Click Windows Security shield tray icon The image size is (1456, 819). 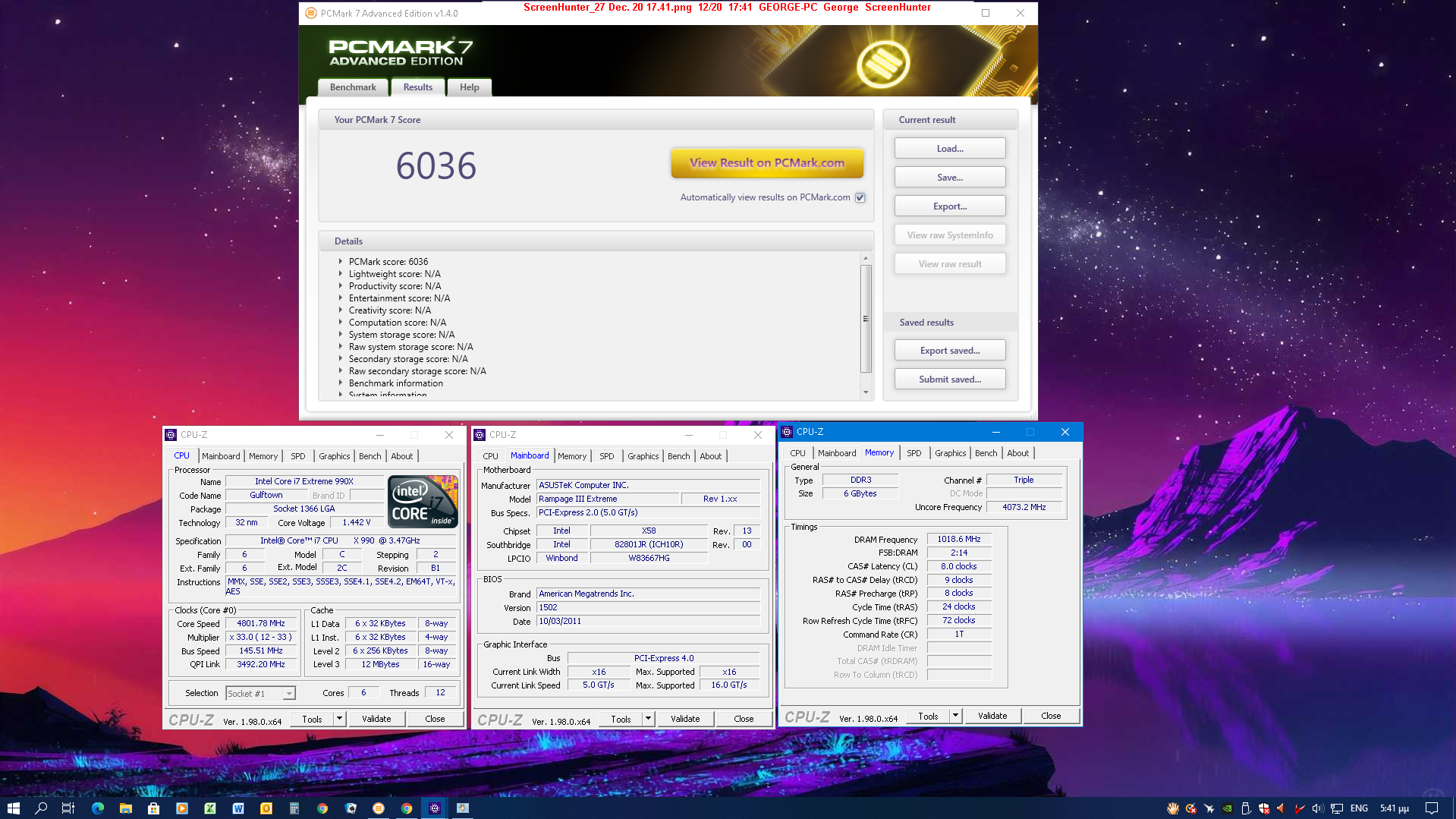pyautogui.click(x=1263, y=808)
